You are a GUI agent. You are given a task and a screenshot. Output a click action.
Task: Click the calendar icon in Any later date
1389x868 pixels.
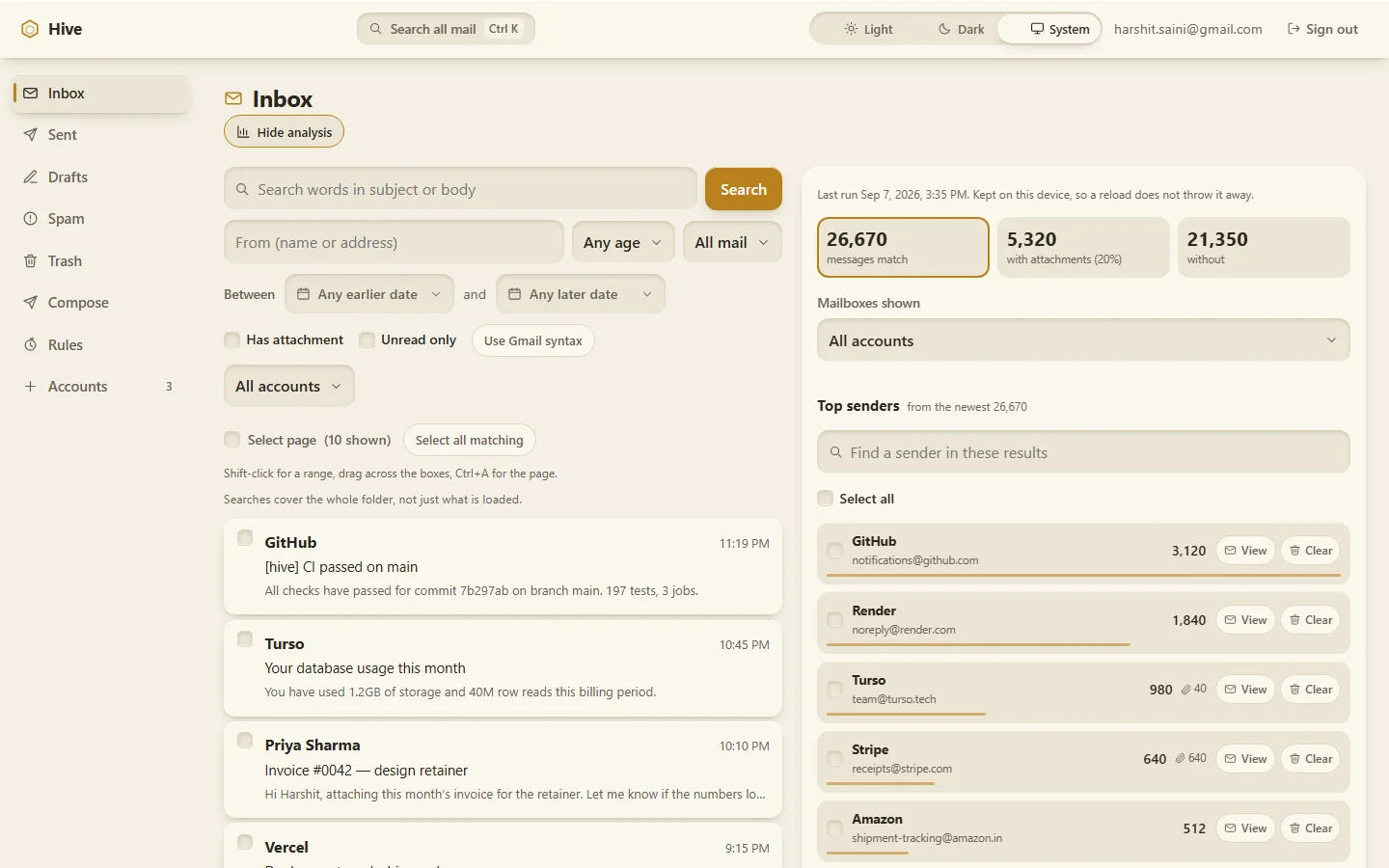(x=514, y=294)
